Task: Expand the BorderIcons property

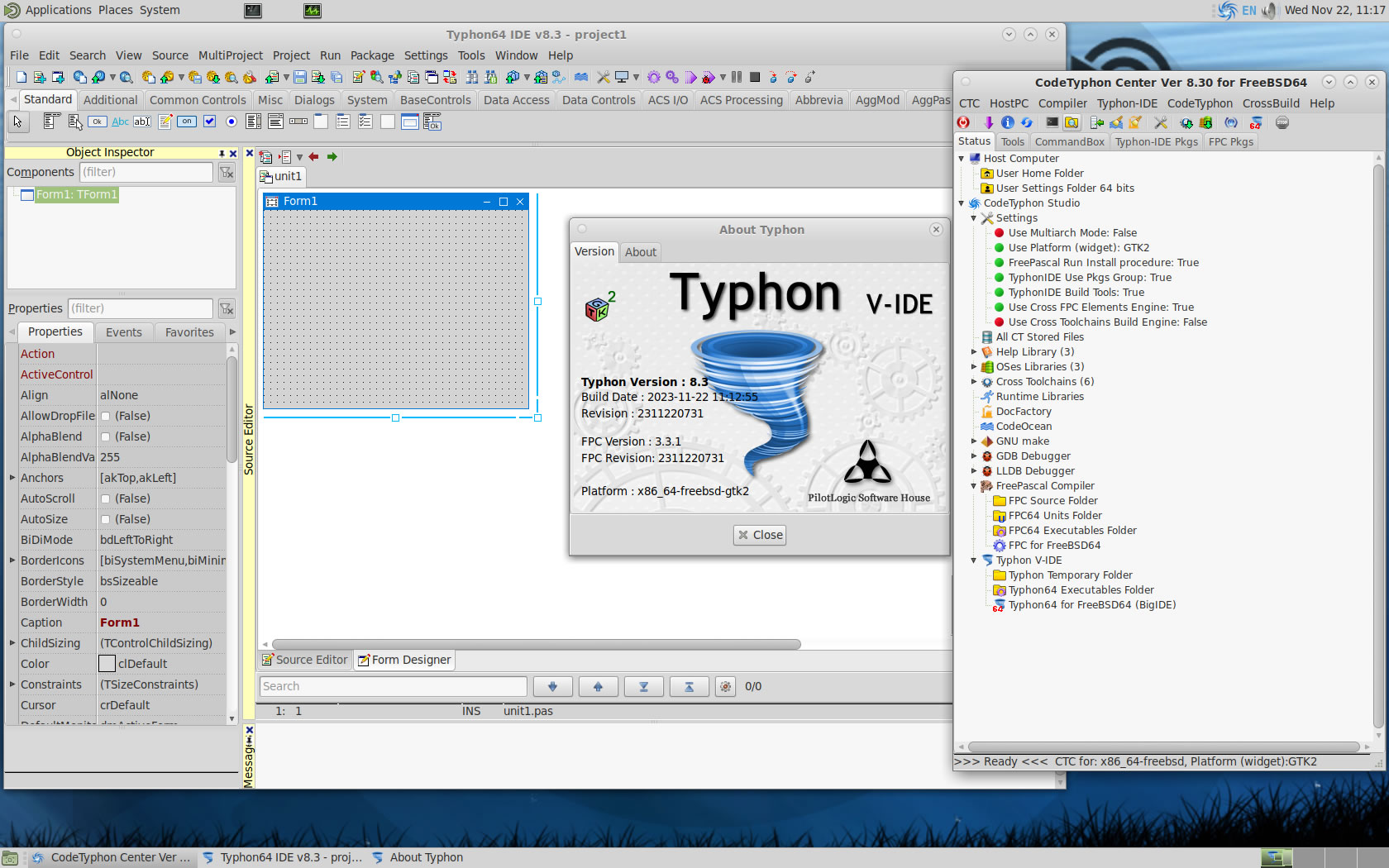Action: point(12,560)
